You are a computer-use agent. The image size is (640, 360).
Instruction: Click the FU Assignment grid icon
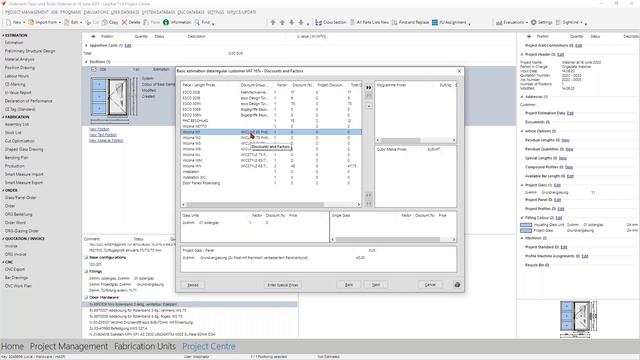click(x=435, y=22)
